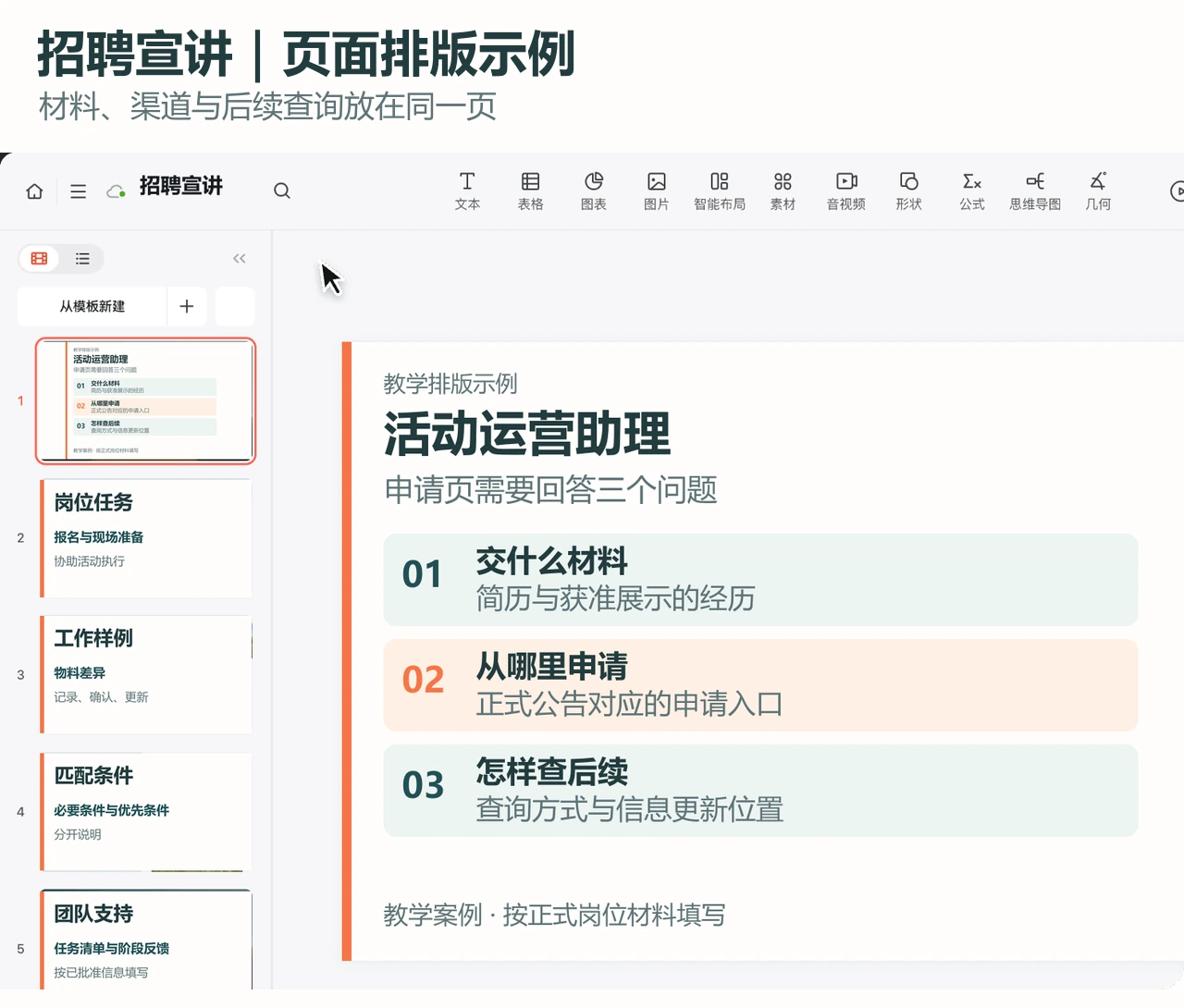Viewport: 1184px width, 1008px height.
Task: Open the 几何 geometry tool
Action: (1098, 191)
